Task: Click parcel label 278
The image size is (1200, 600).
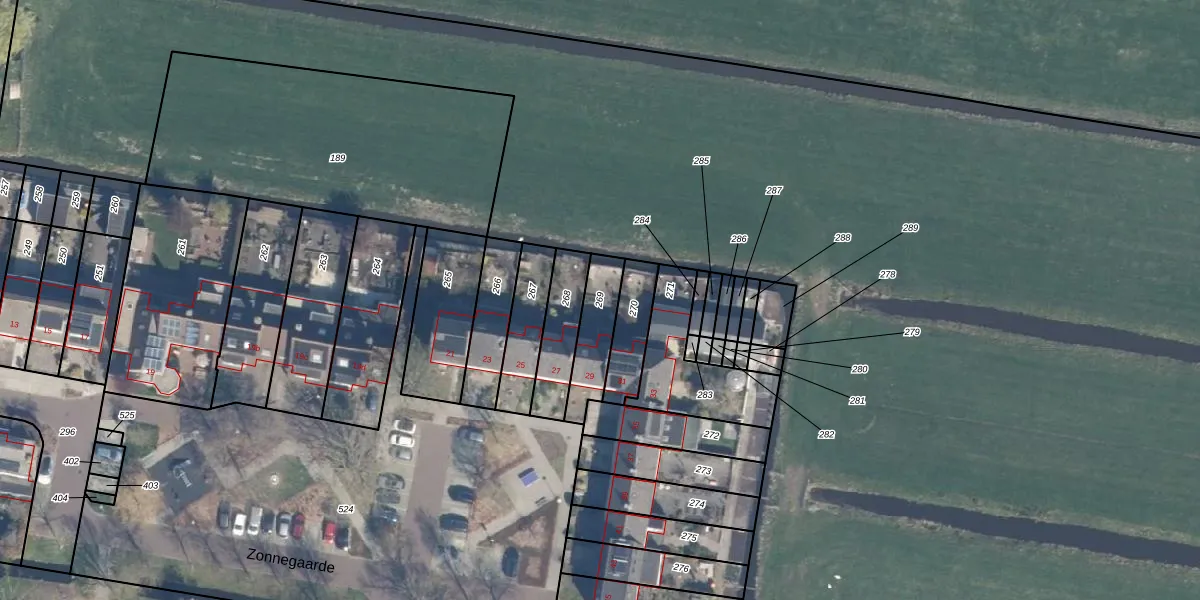Action: [x=887, y=274]
